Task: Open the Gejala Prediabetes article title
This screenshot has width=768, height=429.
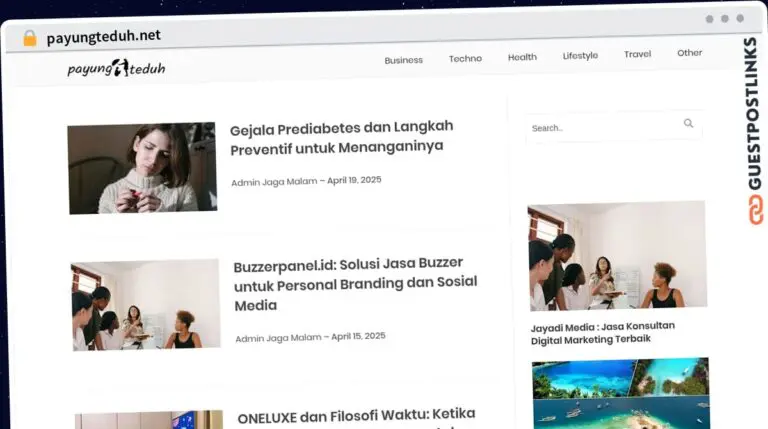Action: (341, 137)
